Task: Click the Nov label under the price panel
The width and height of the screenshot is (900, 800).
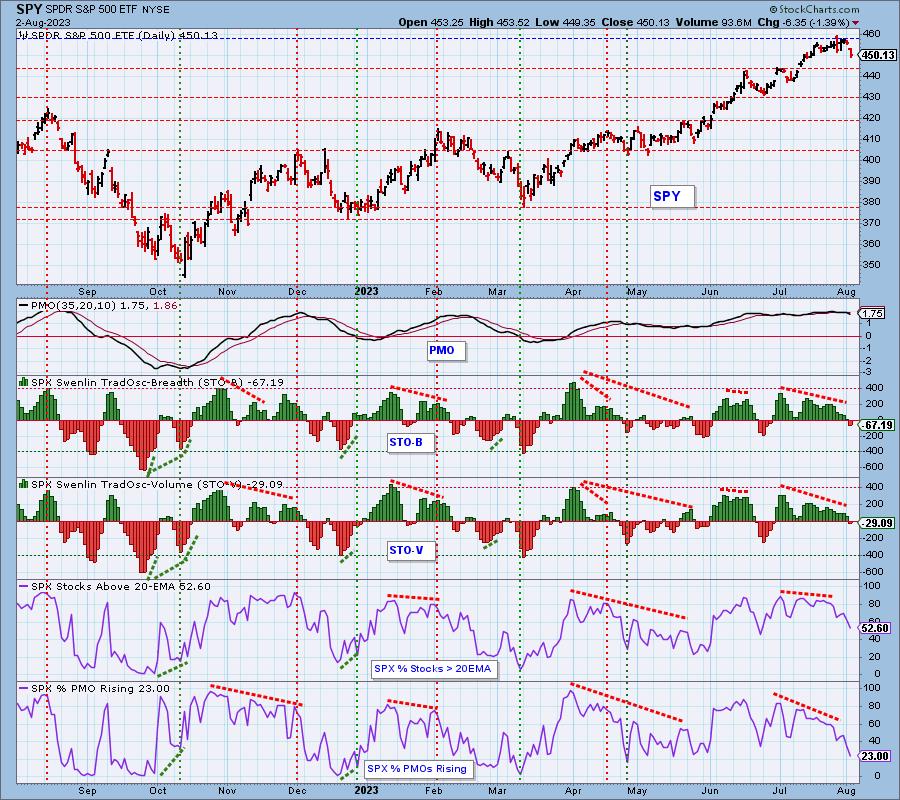Action: pyautogui.click(x=227, y=292)
